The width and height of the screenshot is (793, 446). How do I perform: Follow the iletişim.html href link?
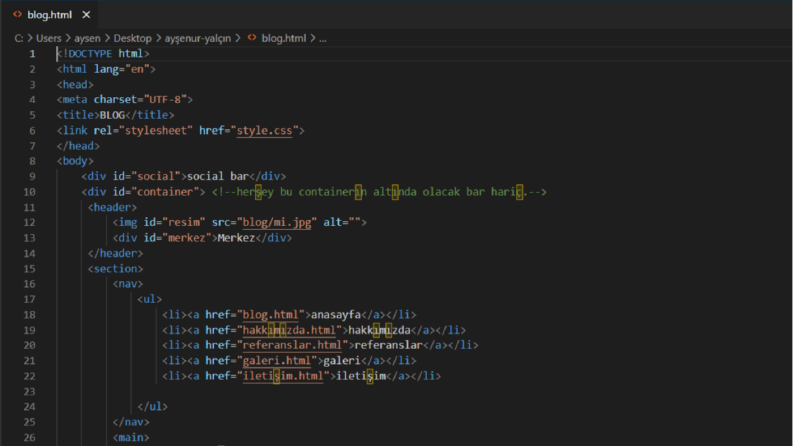(283, 376)
